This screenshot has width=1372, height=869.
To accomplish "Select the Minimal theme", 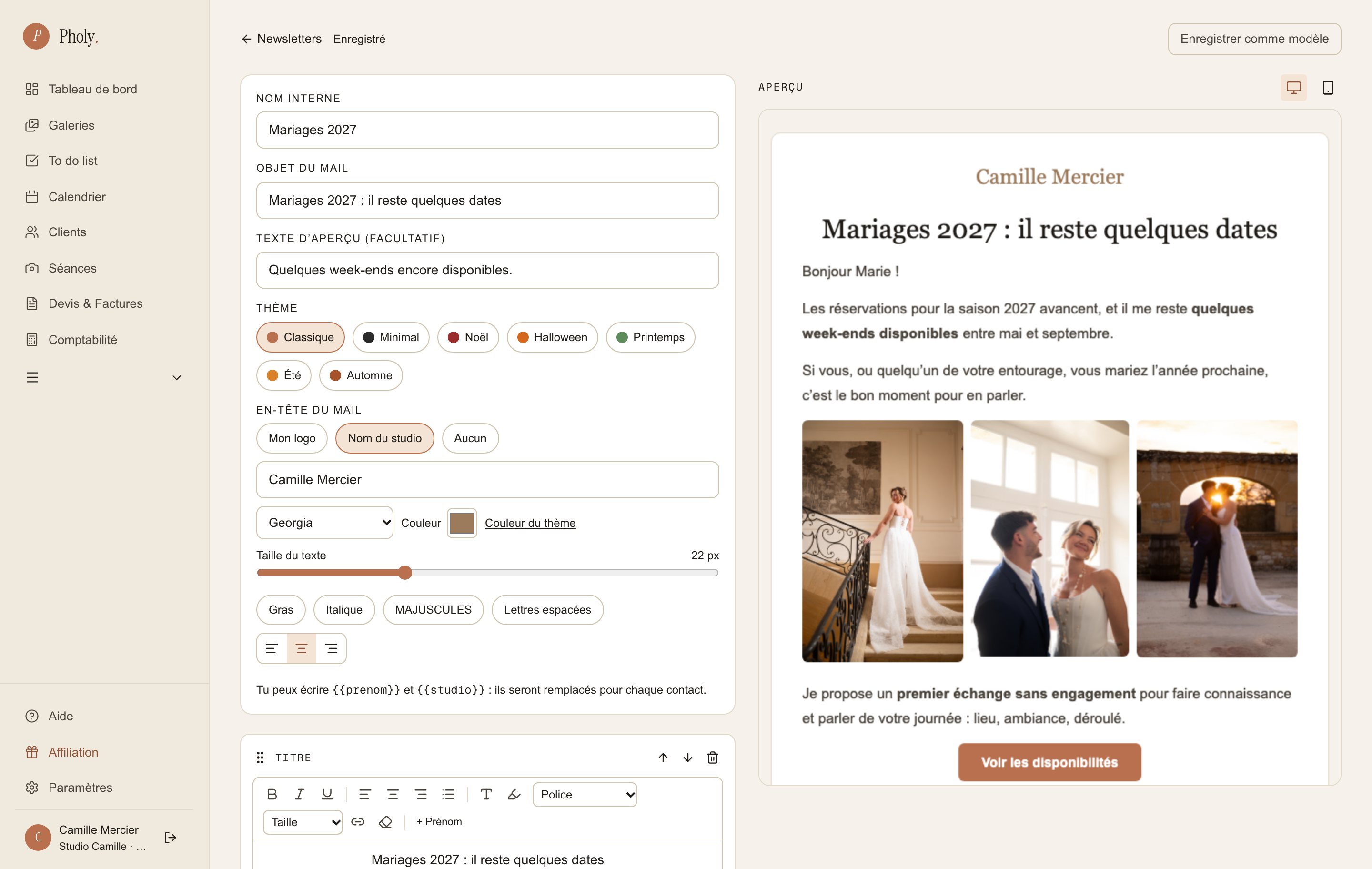I will 391,337.
